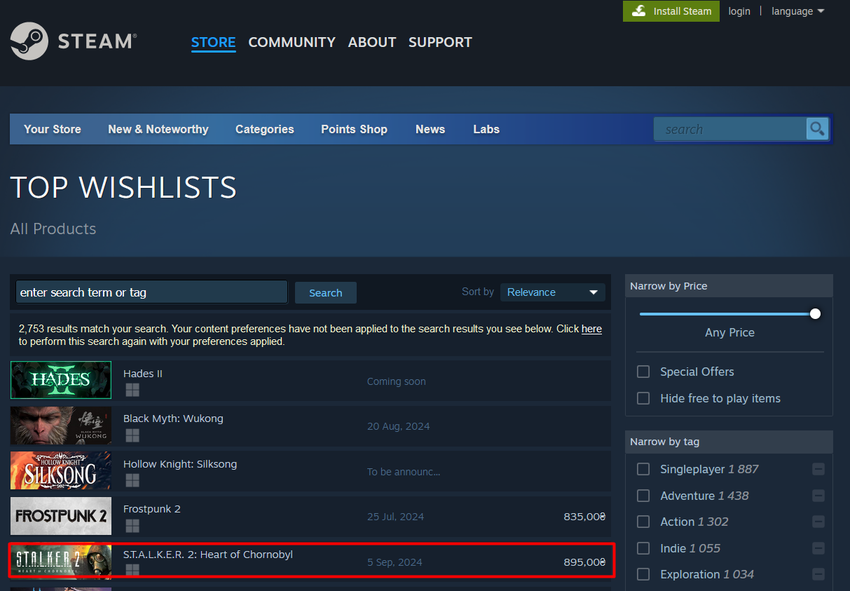The image size is (850, 591).
Task: Click the price range slider handle
Action: click(x=815, y=314)
